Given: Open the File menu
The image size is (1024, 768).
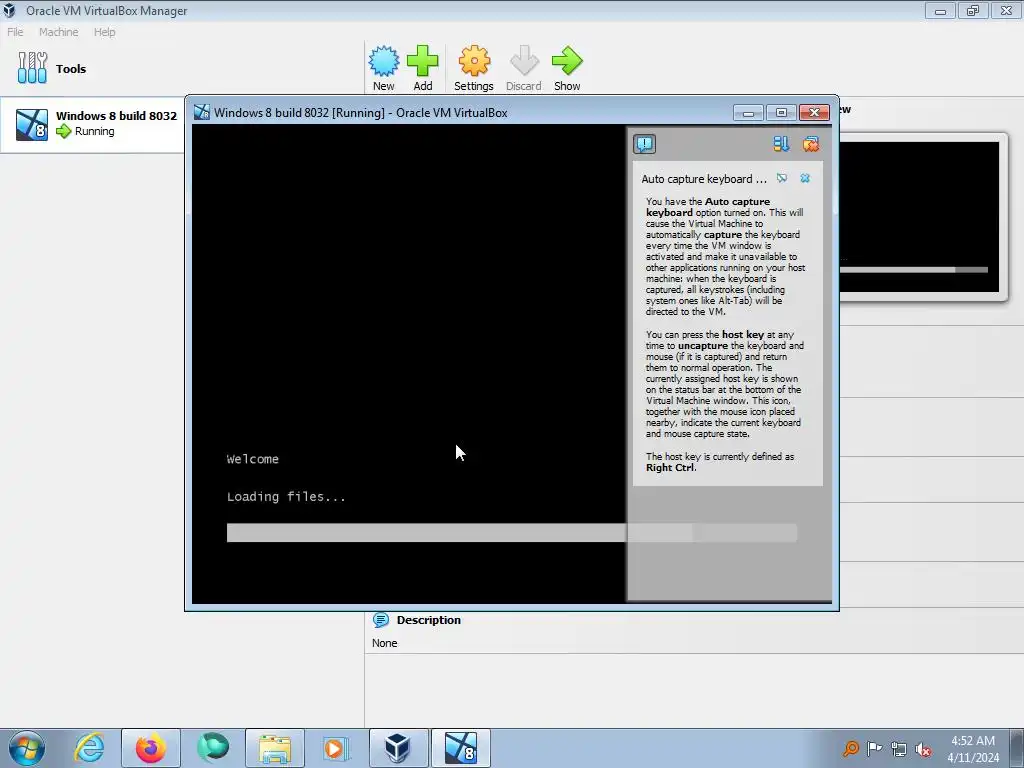Looking at the screenshot, I should (x=15, y=32).
